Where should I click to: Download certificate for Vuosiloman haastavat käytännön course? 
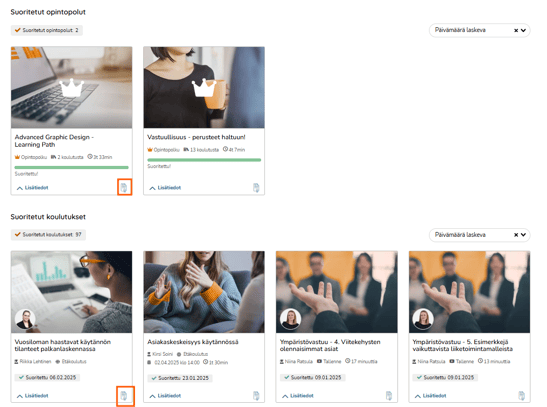coord(124,395)
